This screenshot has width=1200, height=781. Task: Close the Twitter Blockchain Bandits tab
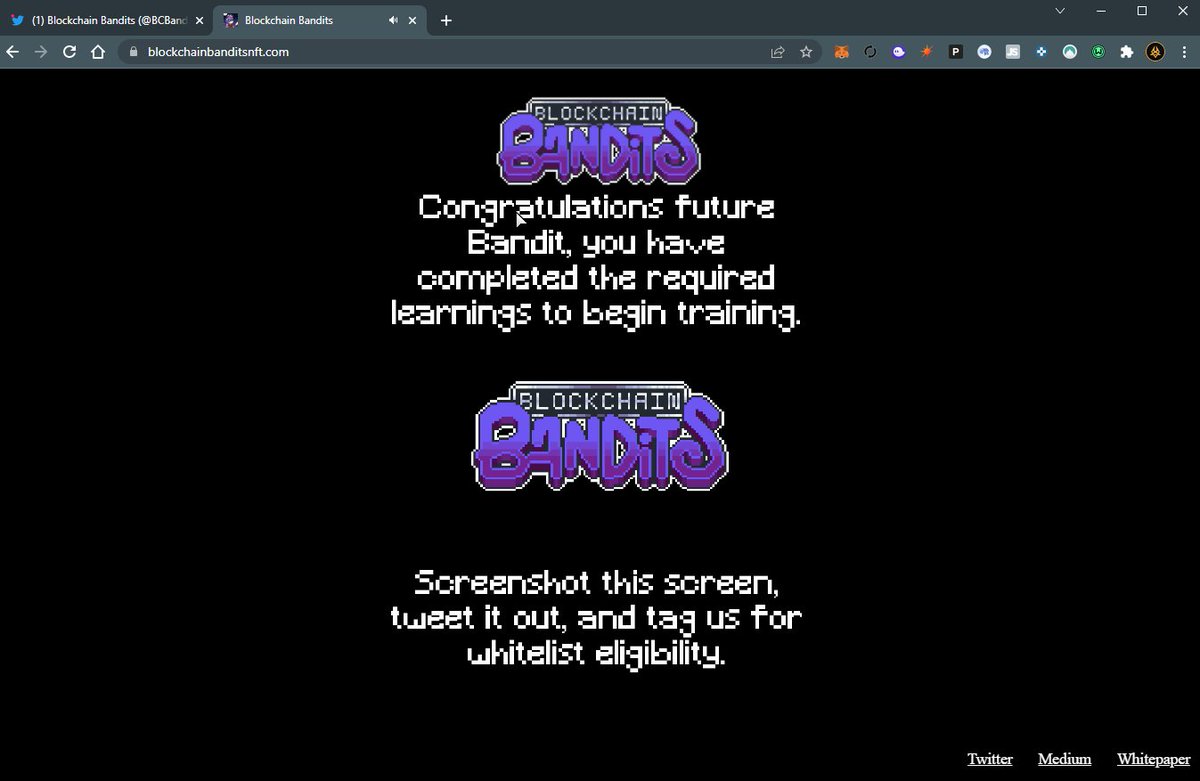(198, 20)
